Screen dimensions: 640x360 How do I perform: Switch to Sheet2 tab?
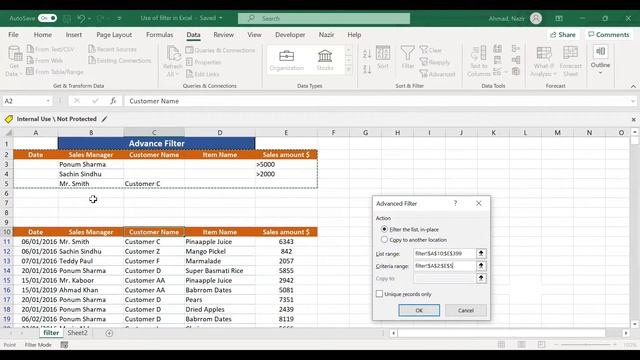pyautogui.click(x=78, y=333)
